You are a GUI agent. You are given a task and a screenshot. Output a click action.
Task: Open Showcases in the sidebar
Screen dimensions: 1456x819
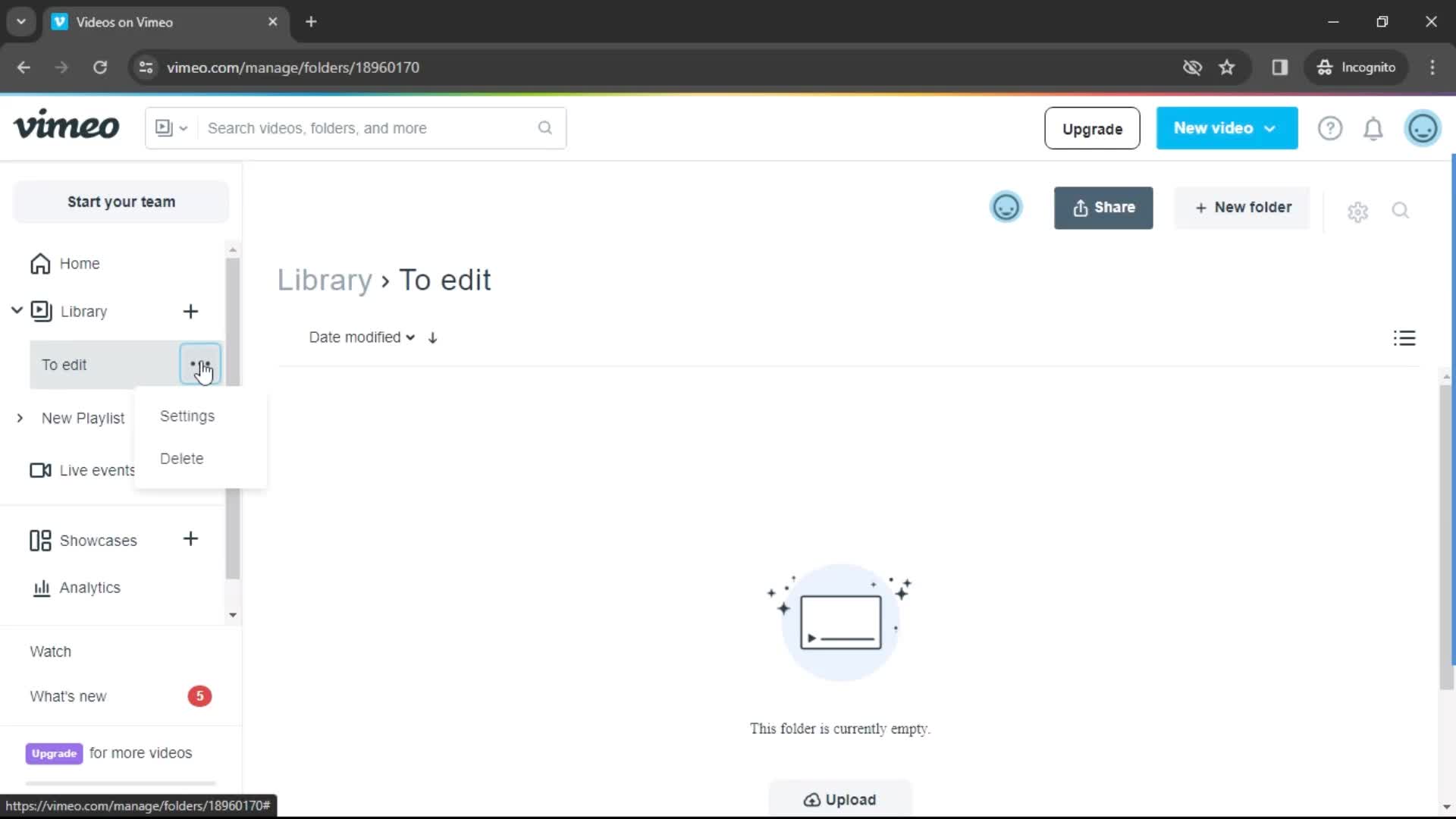click(x=83, y=541)
